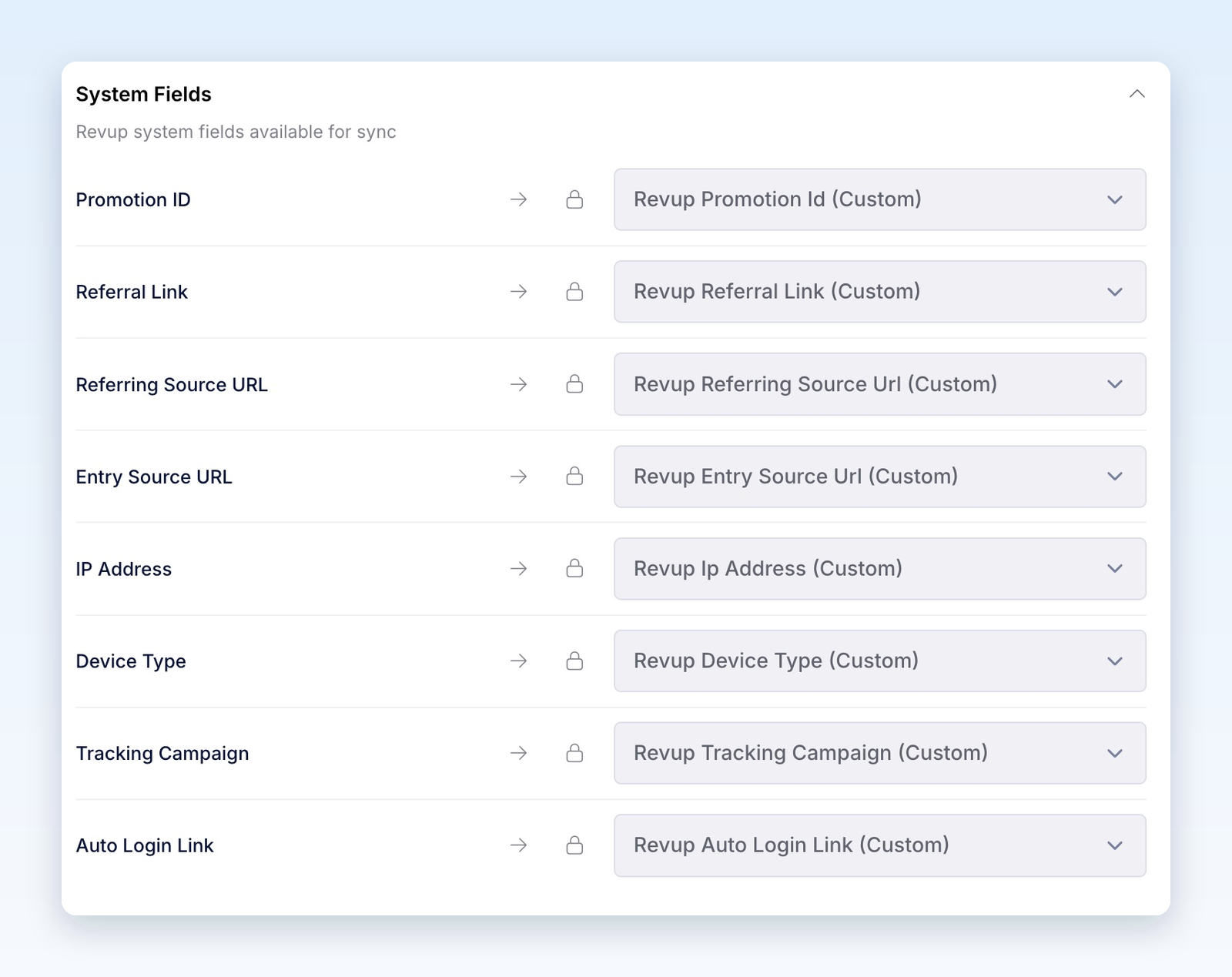Click the sync arrow for Device Type

519,661
